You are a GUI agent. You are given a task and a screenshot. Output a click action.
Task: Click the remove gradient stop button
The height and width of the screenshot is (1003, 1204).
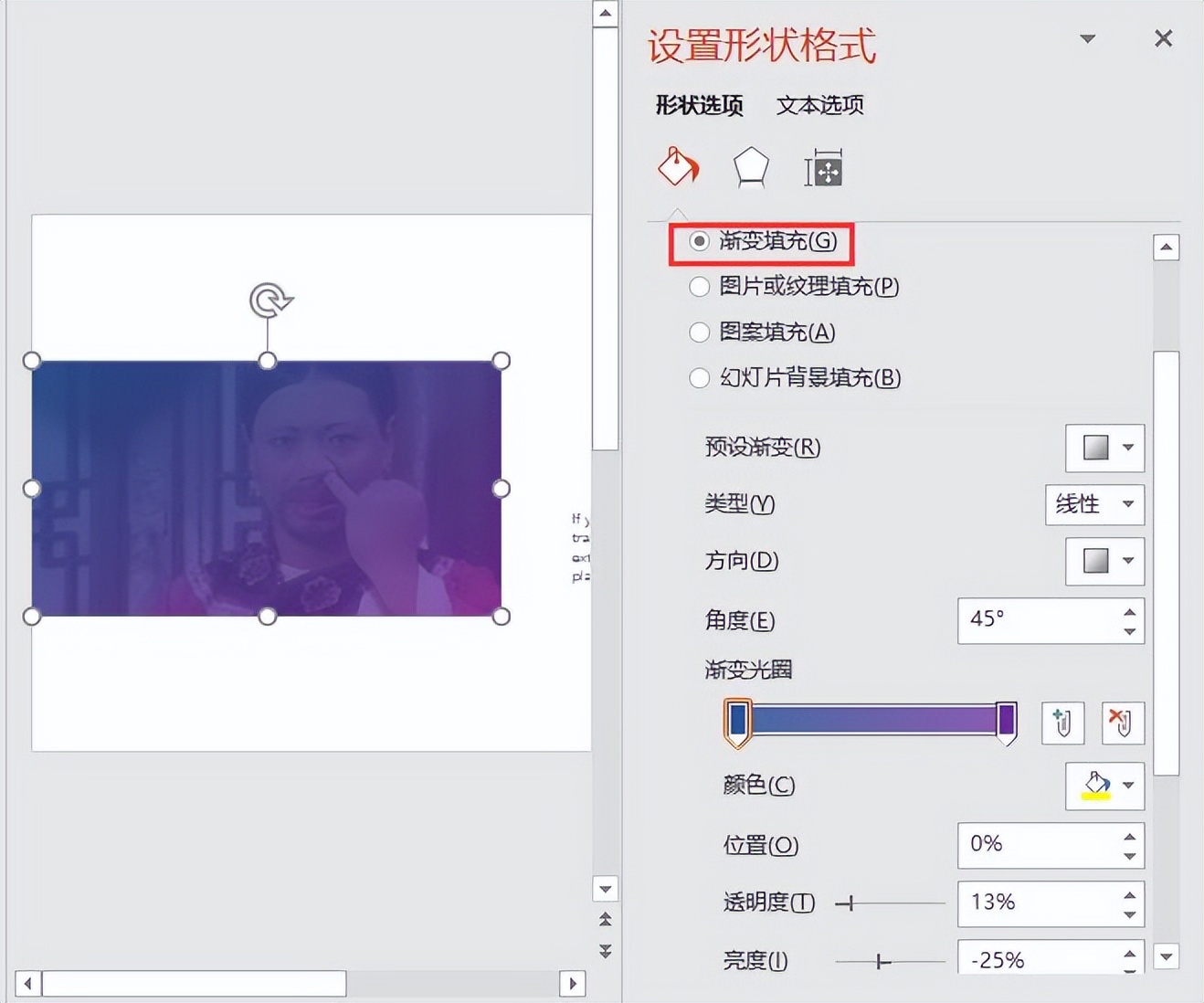pos(1123,723)
